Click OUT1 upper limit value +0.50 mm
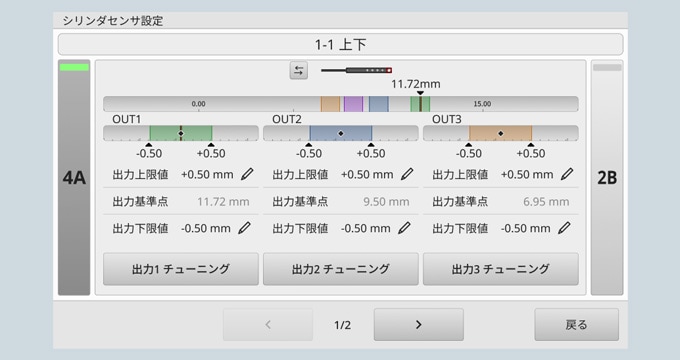Image resolution: width=680 pixels, height=360 pixels. coord(207,174)
